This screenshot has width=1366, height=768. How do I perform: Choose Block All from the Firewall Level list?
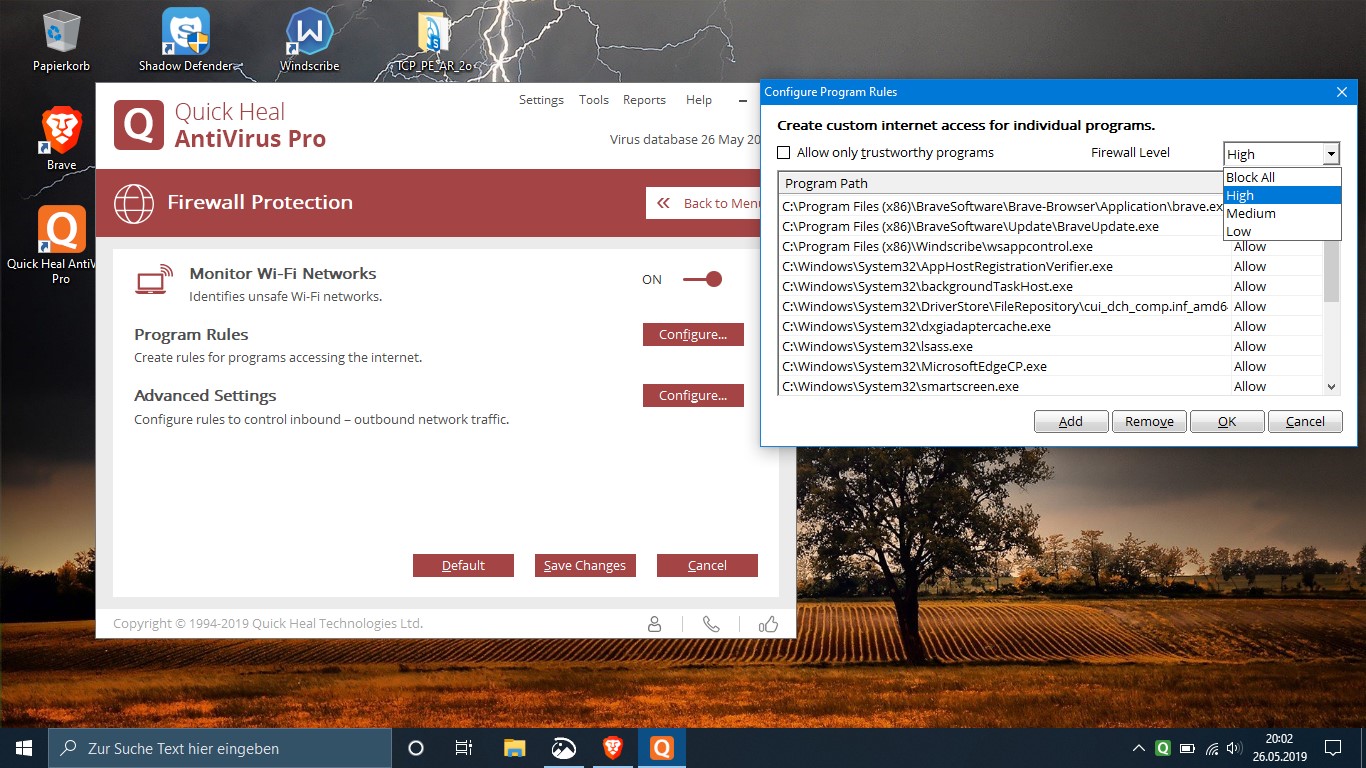pos(1282,177)
